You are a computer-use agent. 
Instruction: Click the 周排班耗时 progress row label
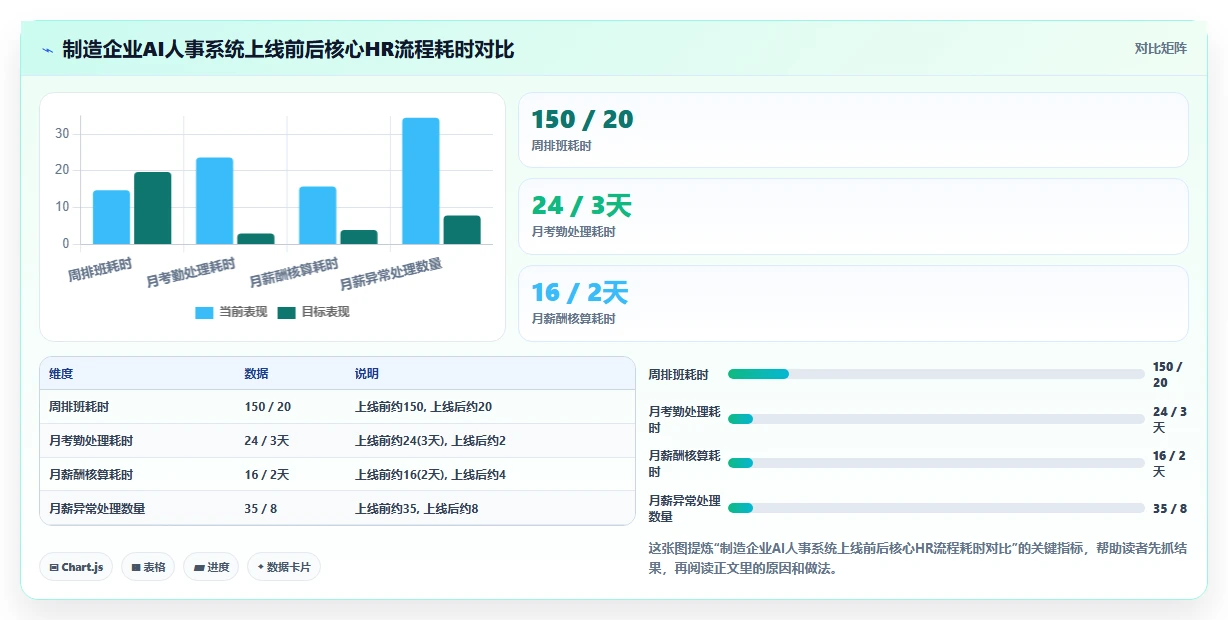click(x=678, y=375)
